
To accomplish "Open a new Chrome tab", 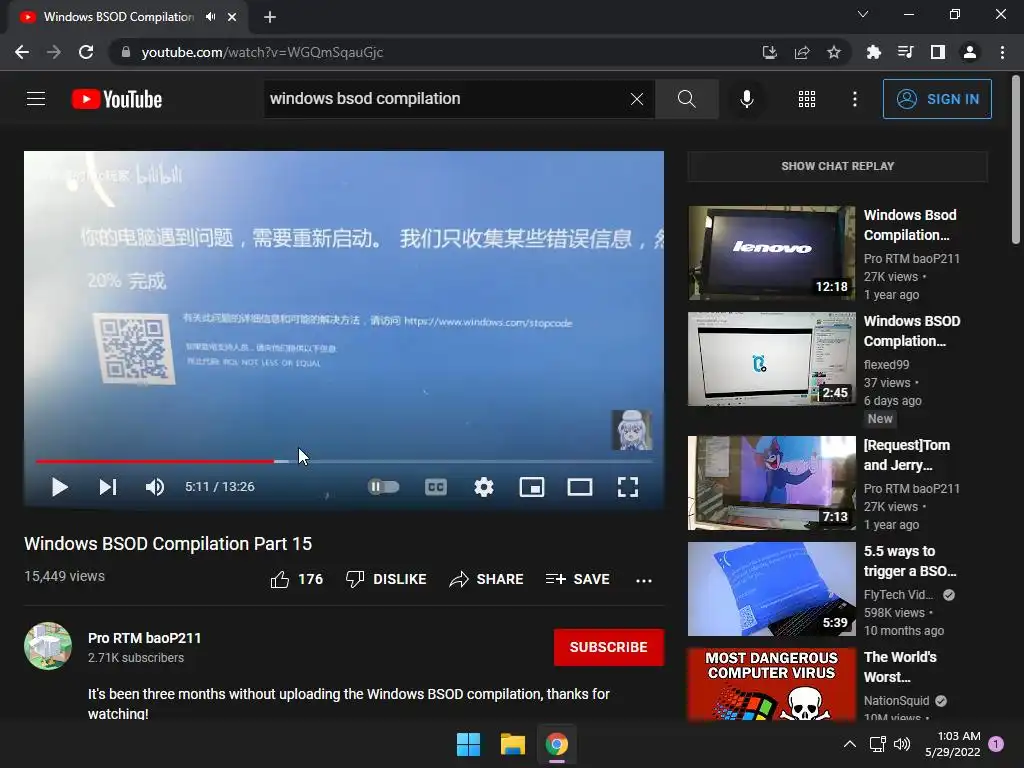I will 270,17.
